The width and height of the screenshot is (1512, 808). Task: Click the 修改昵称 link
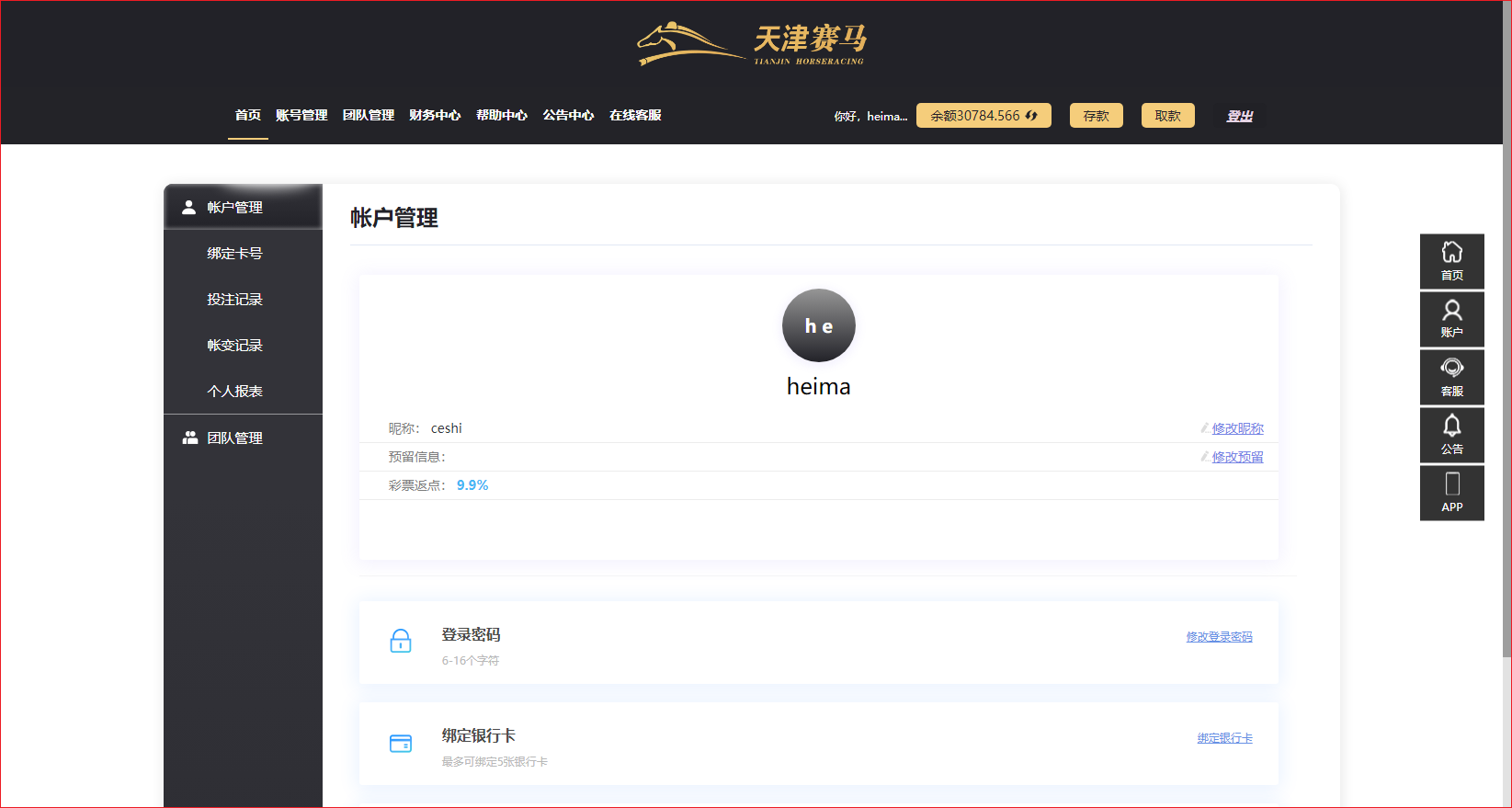(x=1237, y=428)
